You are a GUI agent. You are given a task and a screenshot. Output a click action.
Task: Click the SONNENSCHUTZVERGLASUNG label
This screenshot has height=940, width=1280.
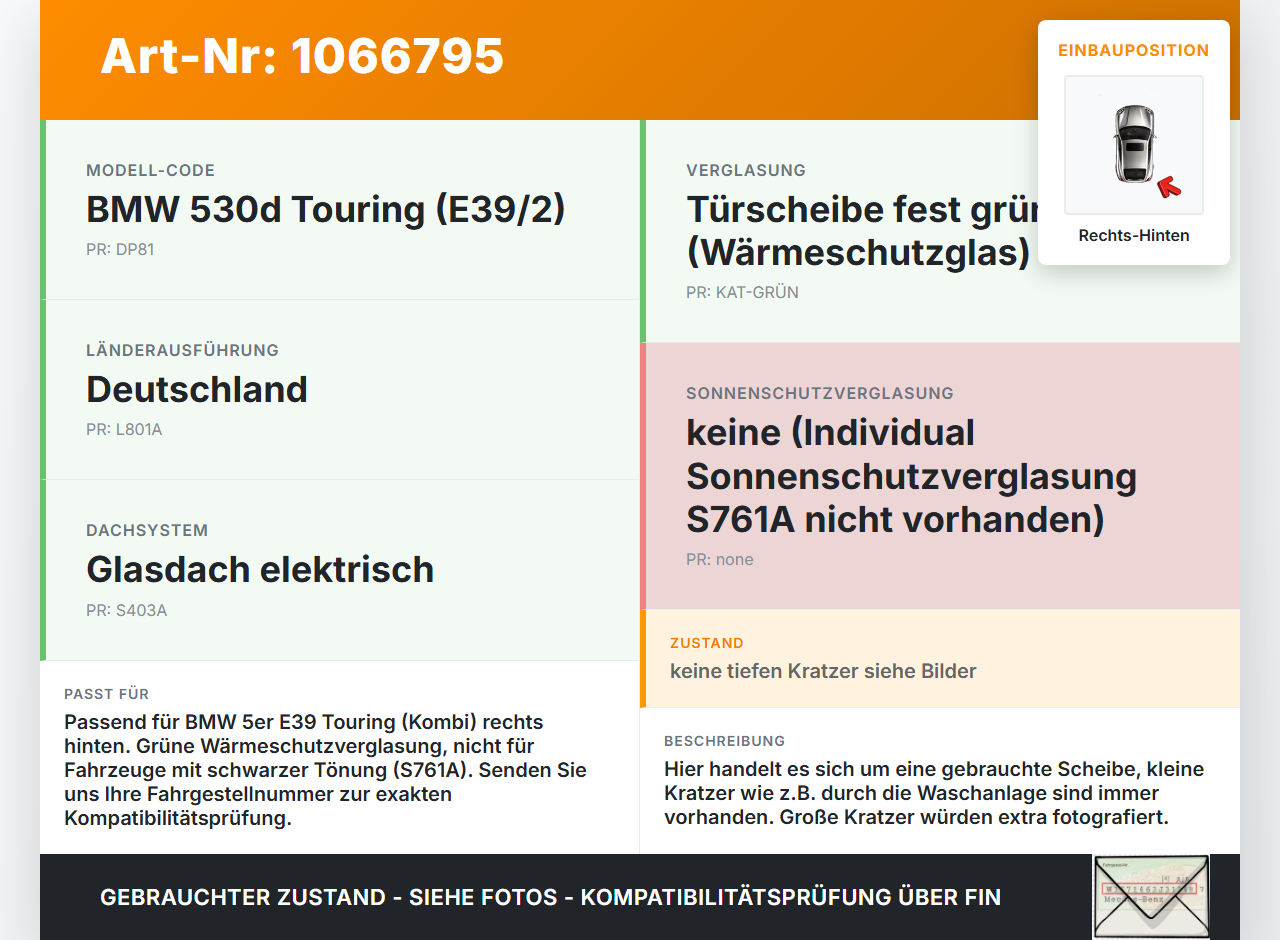point(820,393)
